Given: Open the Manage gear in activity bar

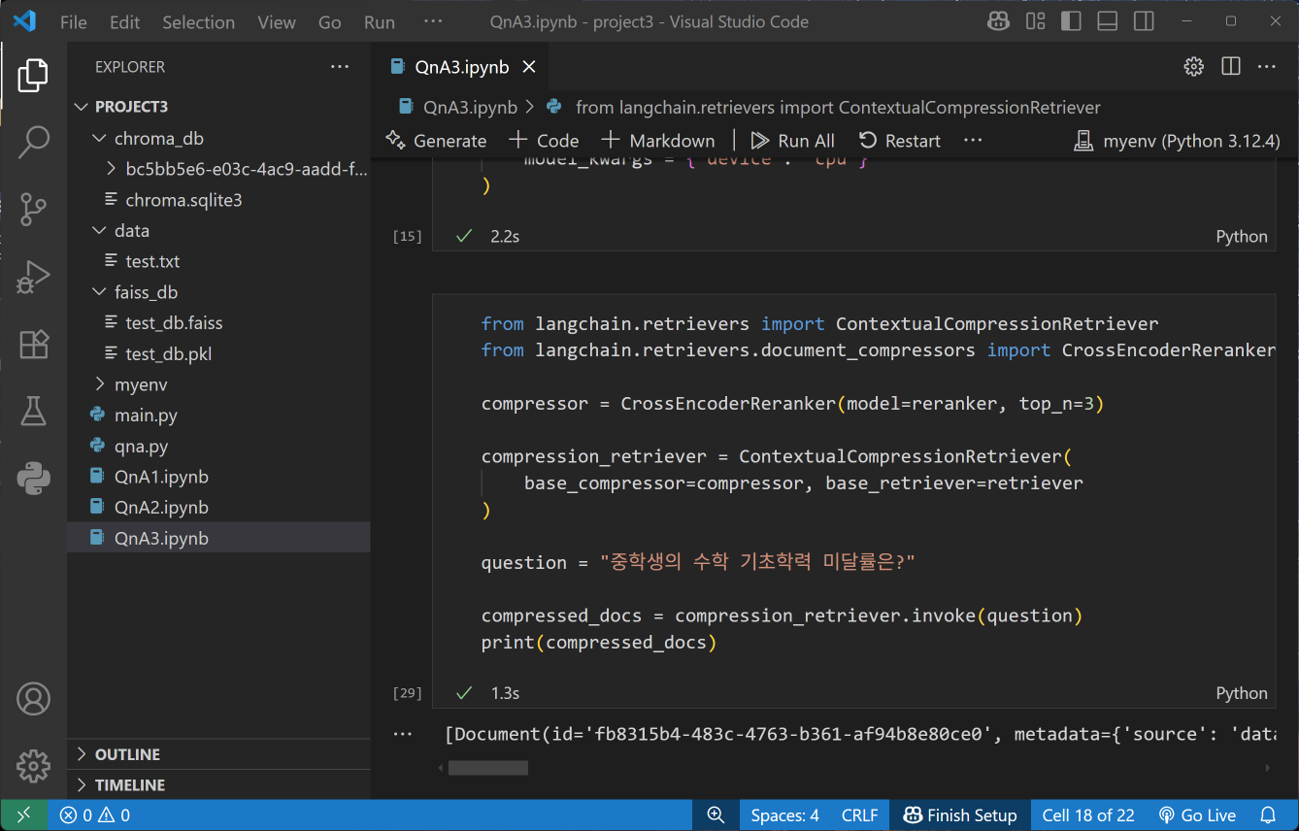Looking at the screenshot, I should point(33,766).
